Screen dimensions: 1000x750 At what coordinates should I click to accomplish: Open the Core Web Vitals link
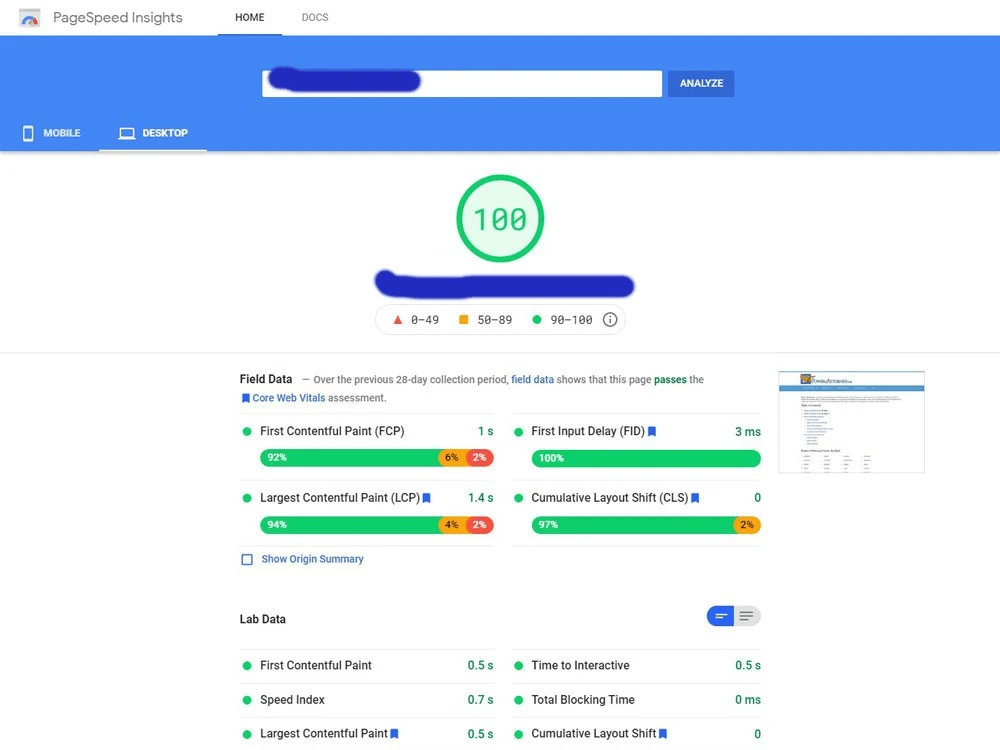(289, 398)
